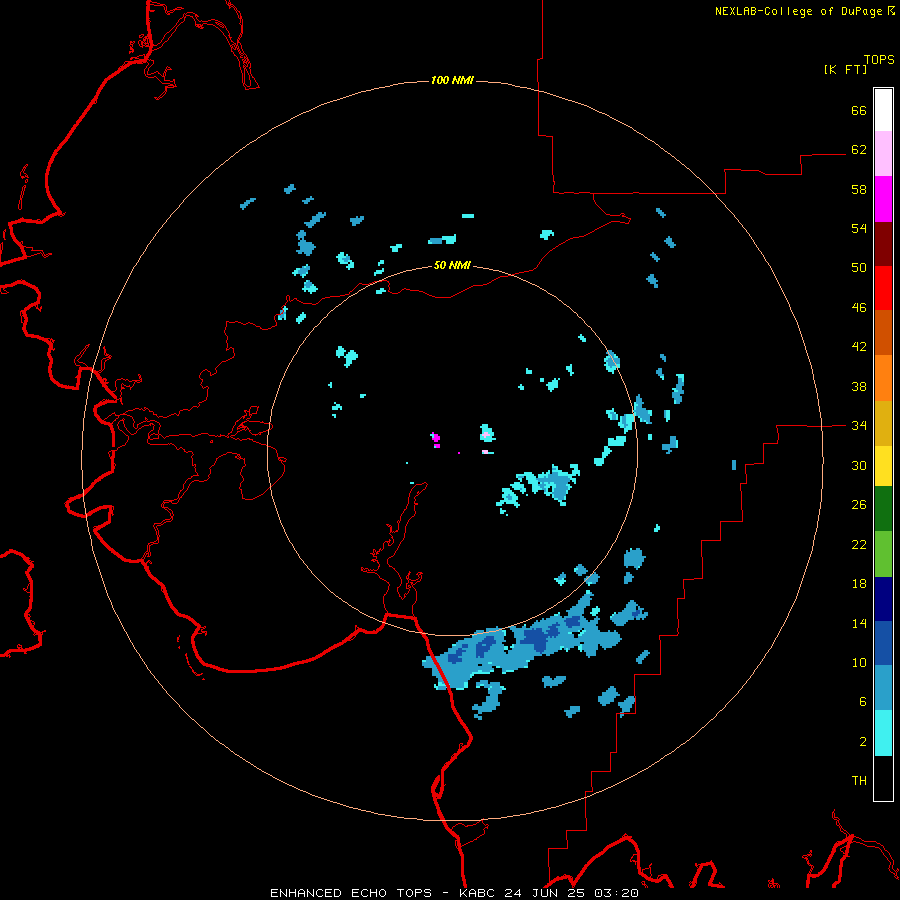The width and height of the screenshot is (900, 900).
Task: Click the bright red swatch between 46 and 50
Action: (883, 288)
